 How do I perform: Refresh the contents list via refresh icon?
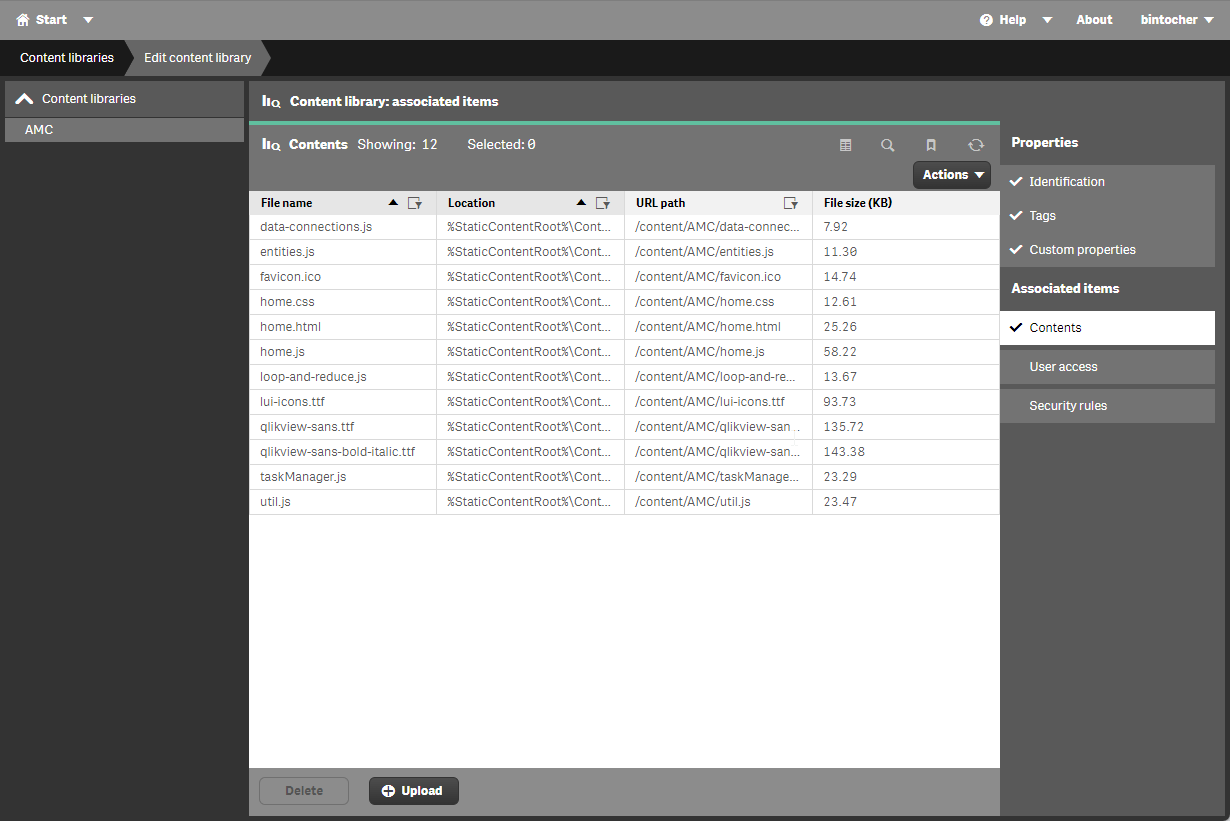click(x=975, y=145)
